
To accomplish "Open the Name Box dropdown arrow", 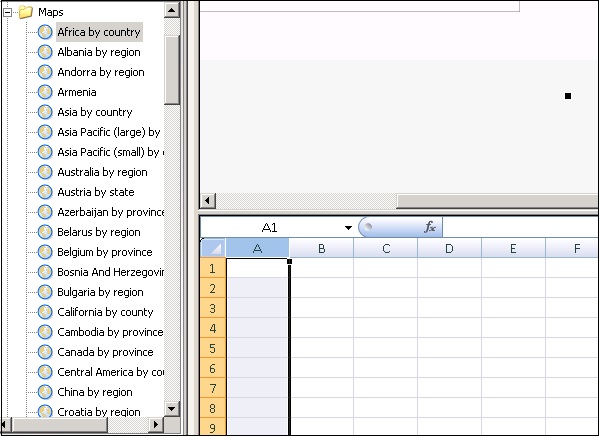I will [348, 228].
